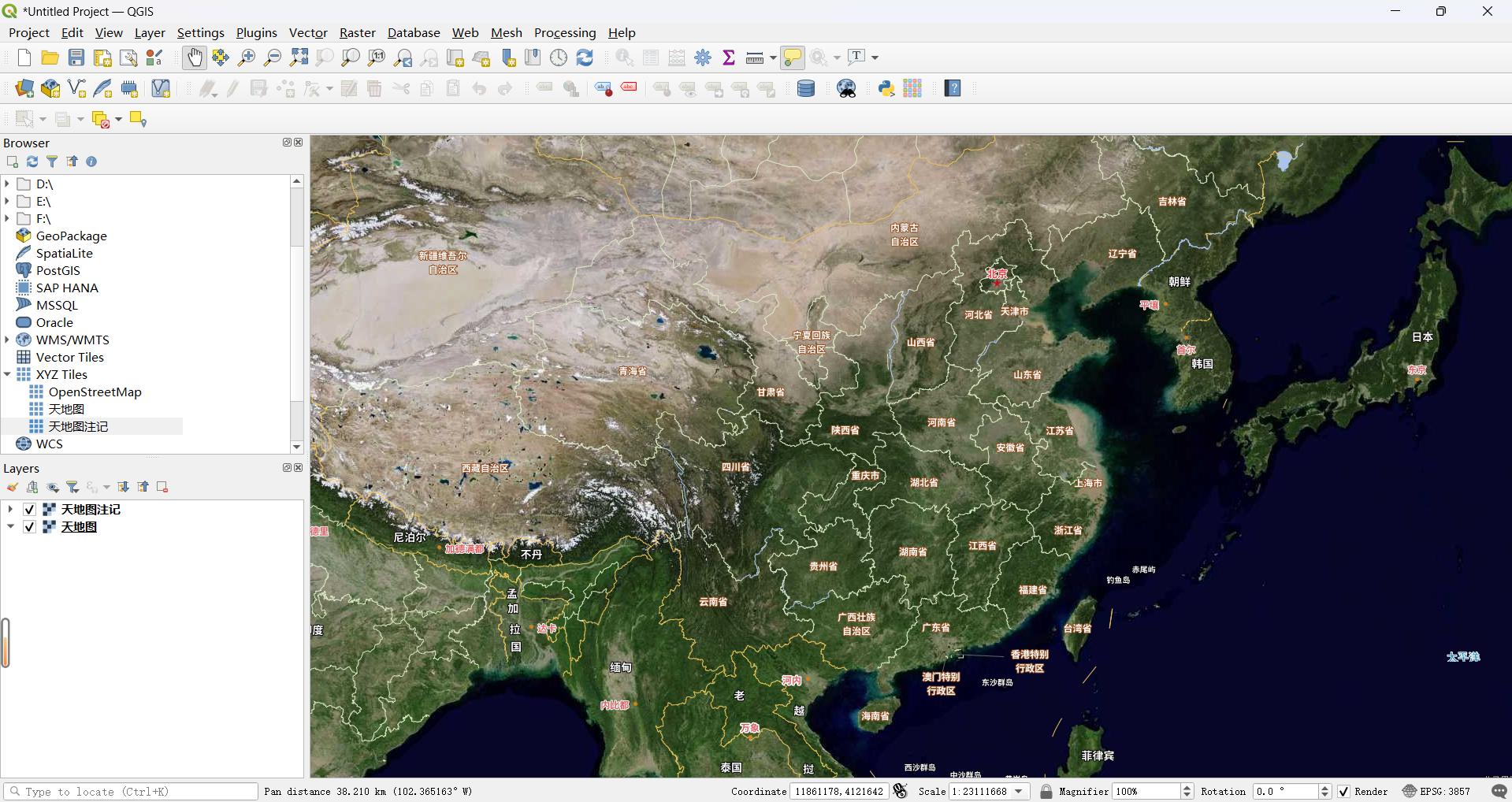The image size is (1512, 802).
Task: Toggle visibility of 天地图注记 layer
Action: click(29, 510)
